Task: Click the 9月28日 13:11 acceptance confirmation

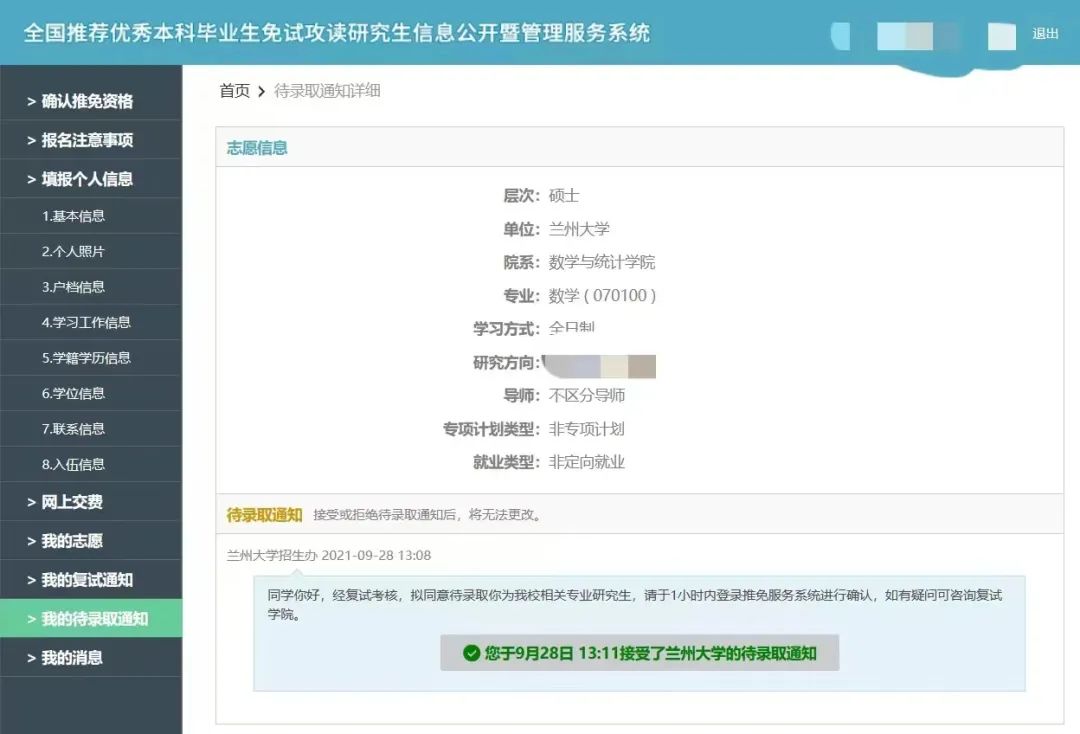Action: (640, 653)
